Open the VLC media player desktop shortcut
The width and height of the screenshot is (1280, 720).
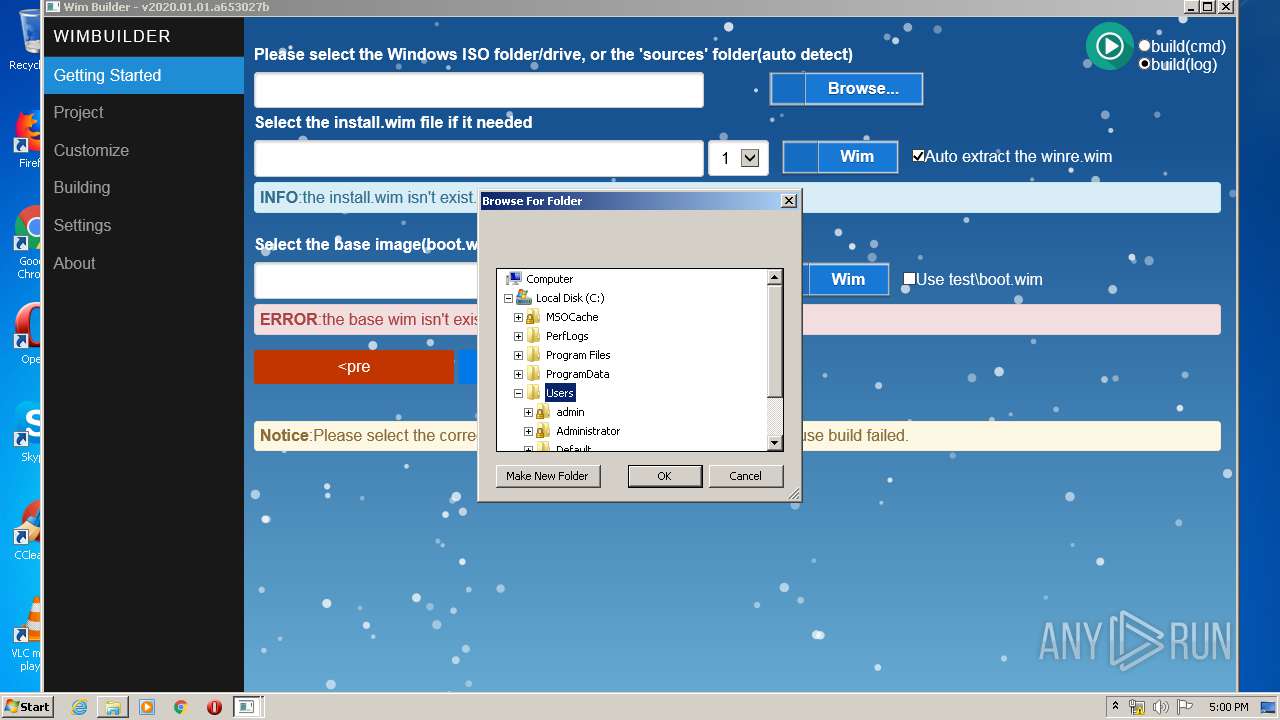tap(28, 634)
